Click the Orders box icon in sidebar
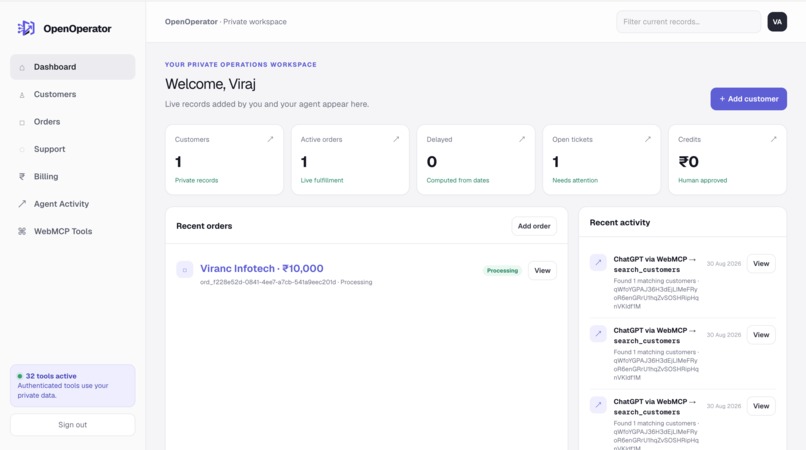 tap(22, 122)
